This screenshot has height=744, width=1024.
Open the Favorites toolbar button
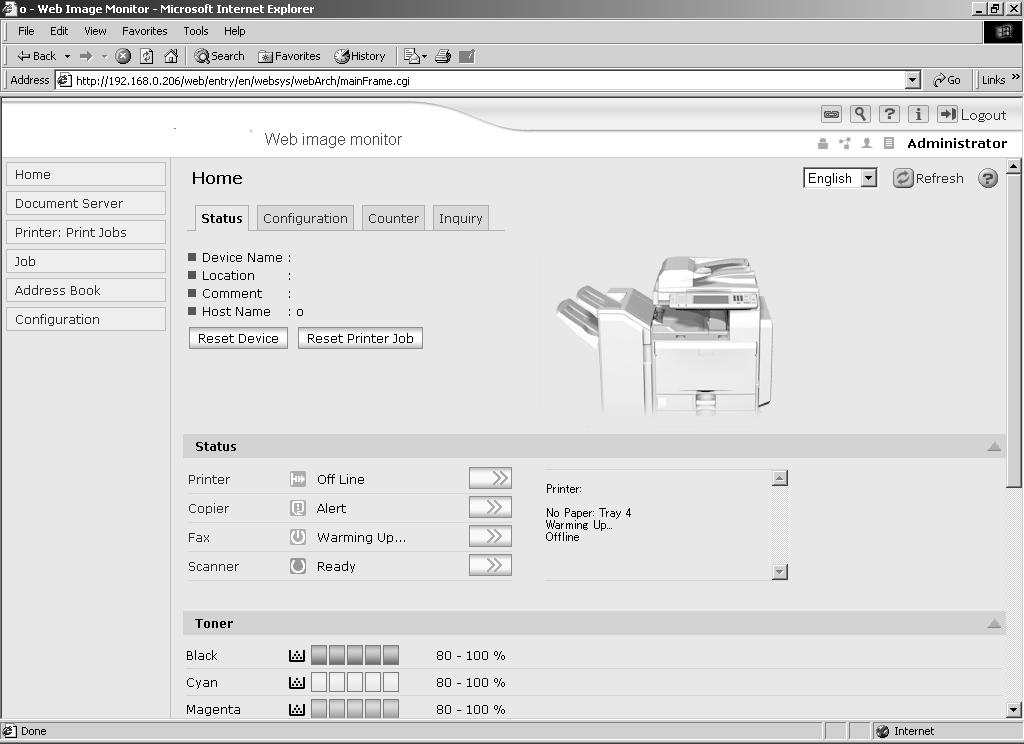pos(289,56)
